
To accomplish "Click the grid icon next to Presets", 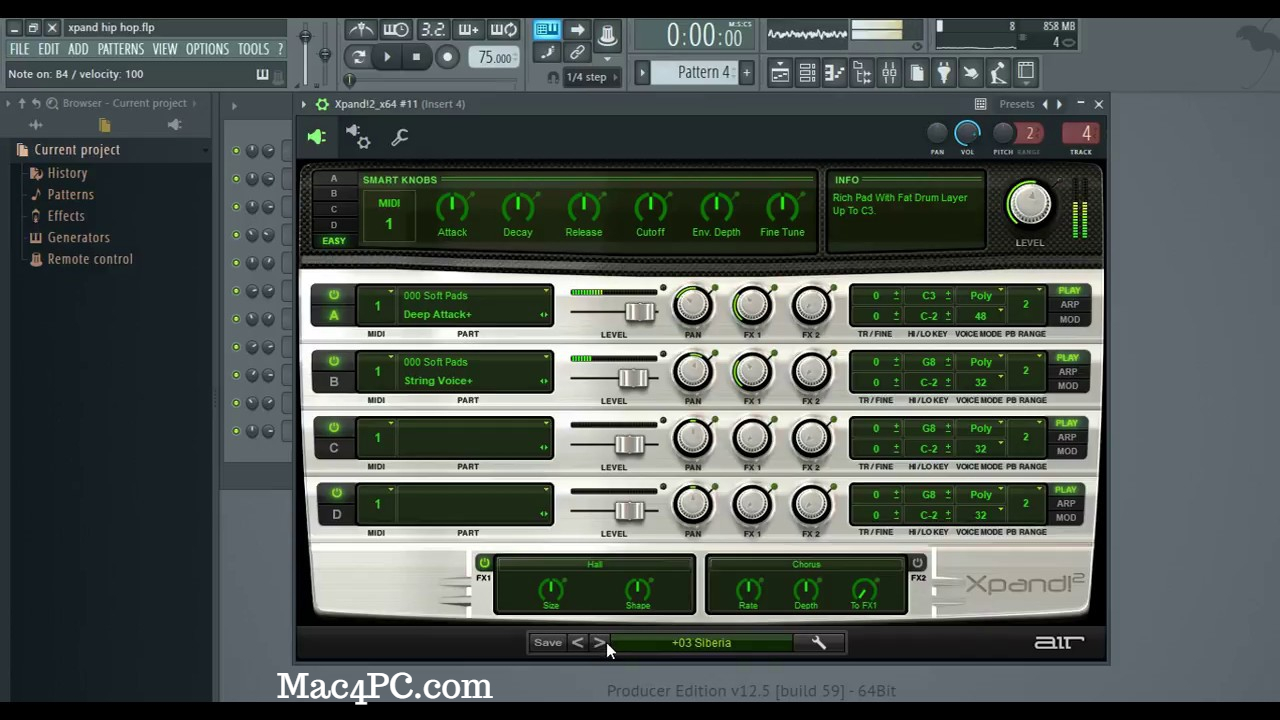I will pyautogui.click(x=981, y=104).
